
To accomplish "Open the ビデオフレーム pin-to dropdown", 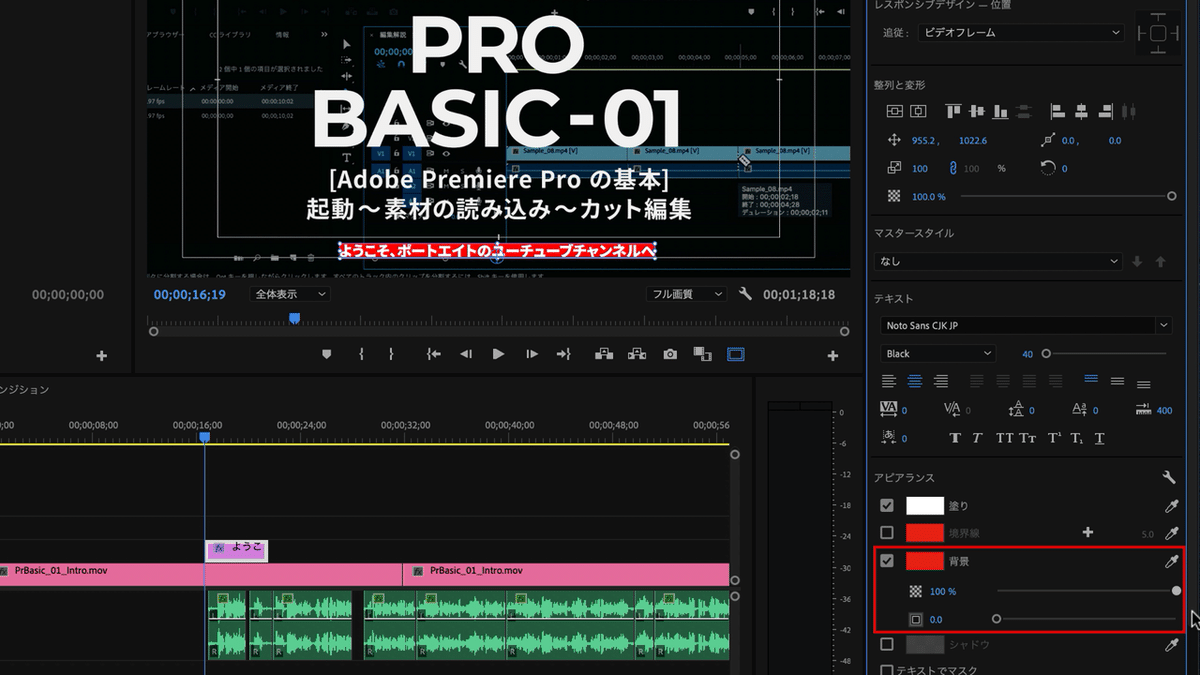I will (1019, 33).
